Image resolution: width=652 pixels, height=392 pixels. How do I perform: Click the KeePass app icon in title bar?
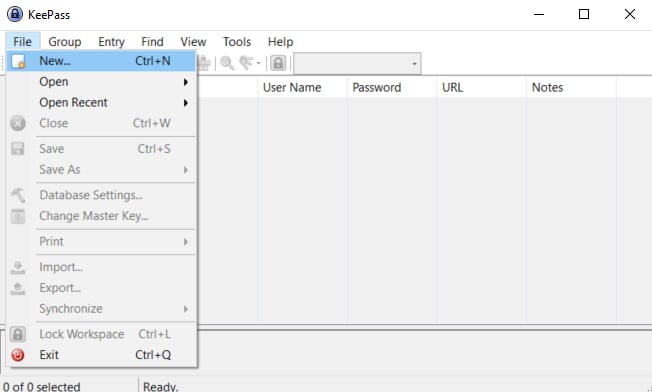[x=15, y=14]
